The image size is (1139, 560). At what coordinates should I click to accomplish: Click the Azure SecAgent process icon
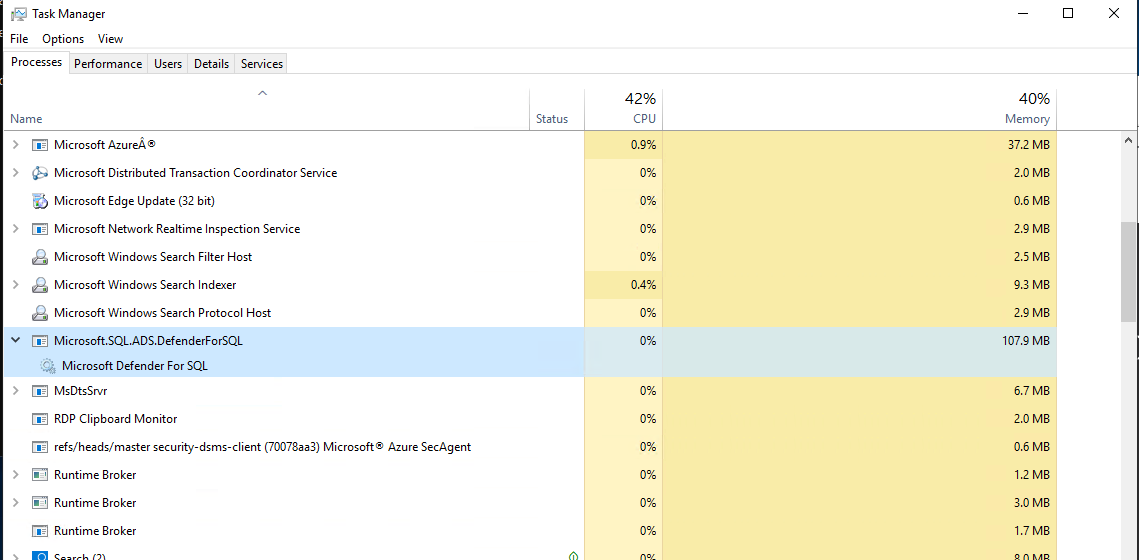[x=40, y=447]
